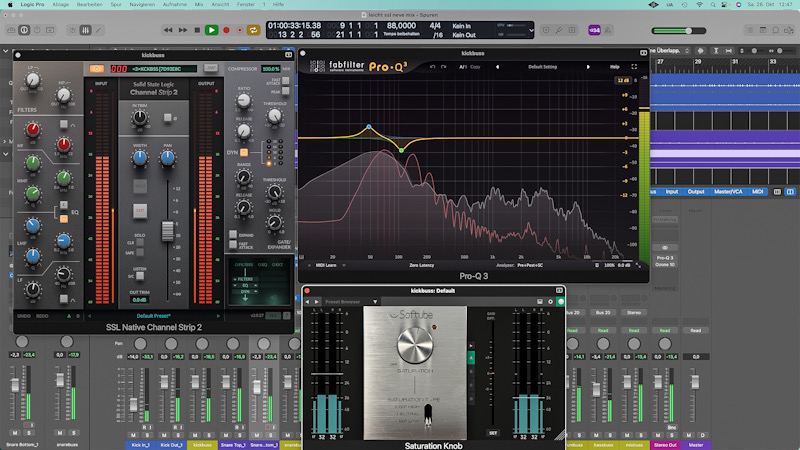The image size is (800, 450).
Task: Open the Help menu in Pro-Q 3
Action: (615, 67)
